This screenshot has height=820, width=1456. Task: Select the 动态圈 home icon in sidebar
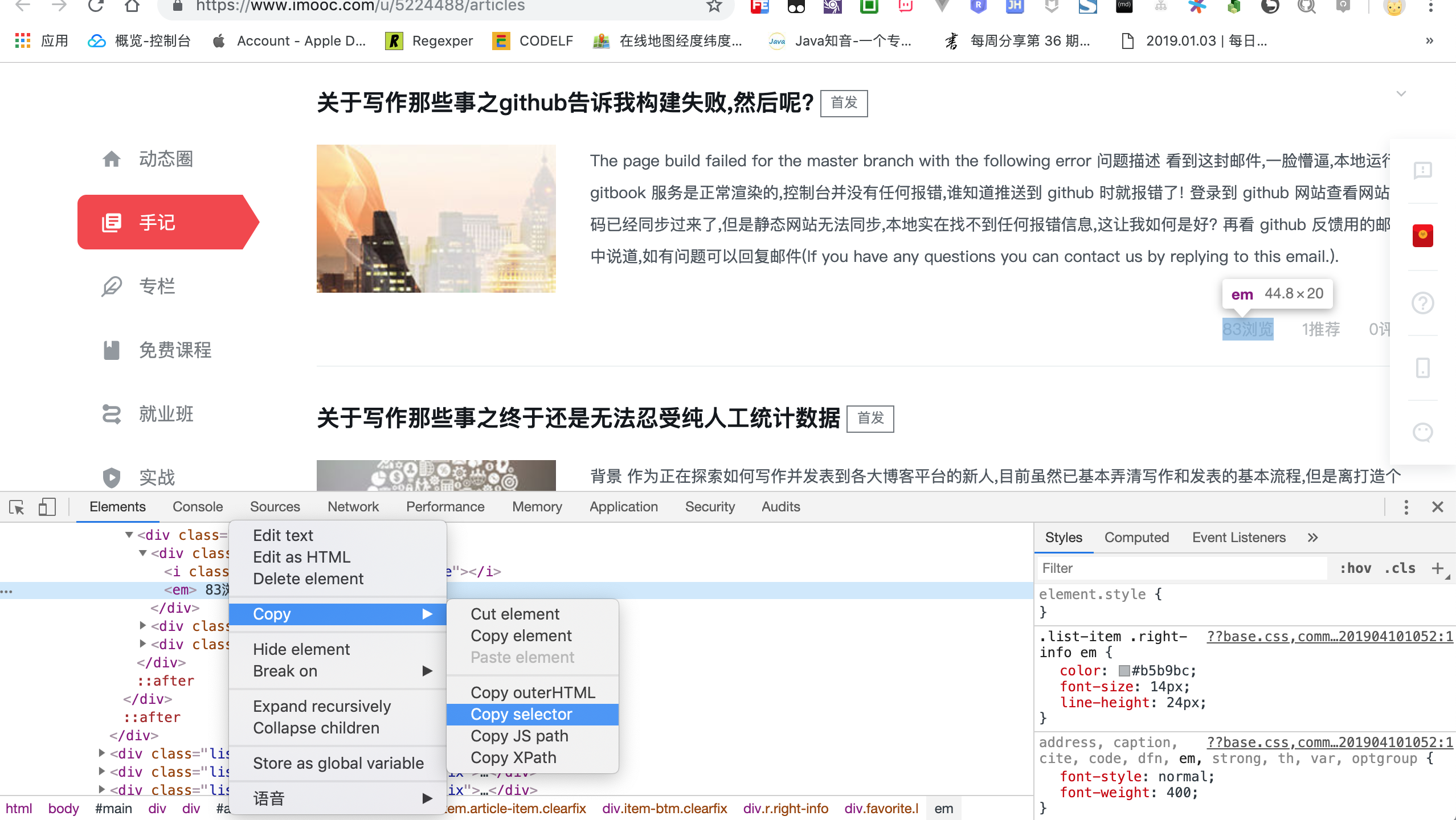(x=112, y=158)
